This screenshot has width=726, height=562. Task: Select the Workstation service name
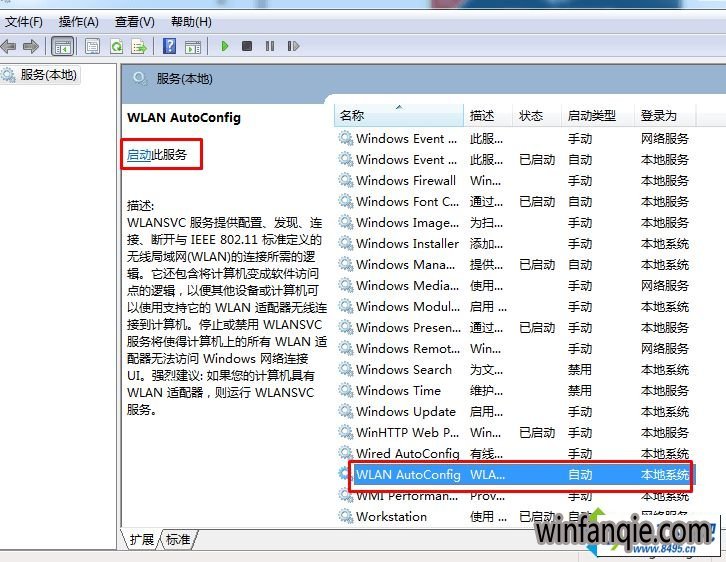391,516
